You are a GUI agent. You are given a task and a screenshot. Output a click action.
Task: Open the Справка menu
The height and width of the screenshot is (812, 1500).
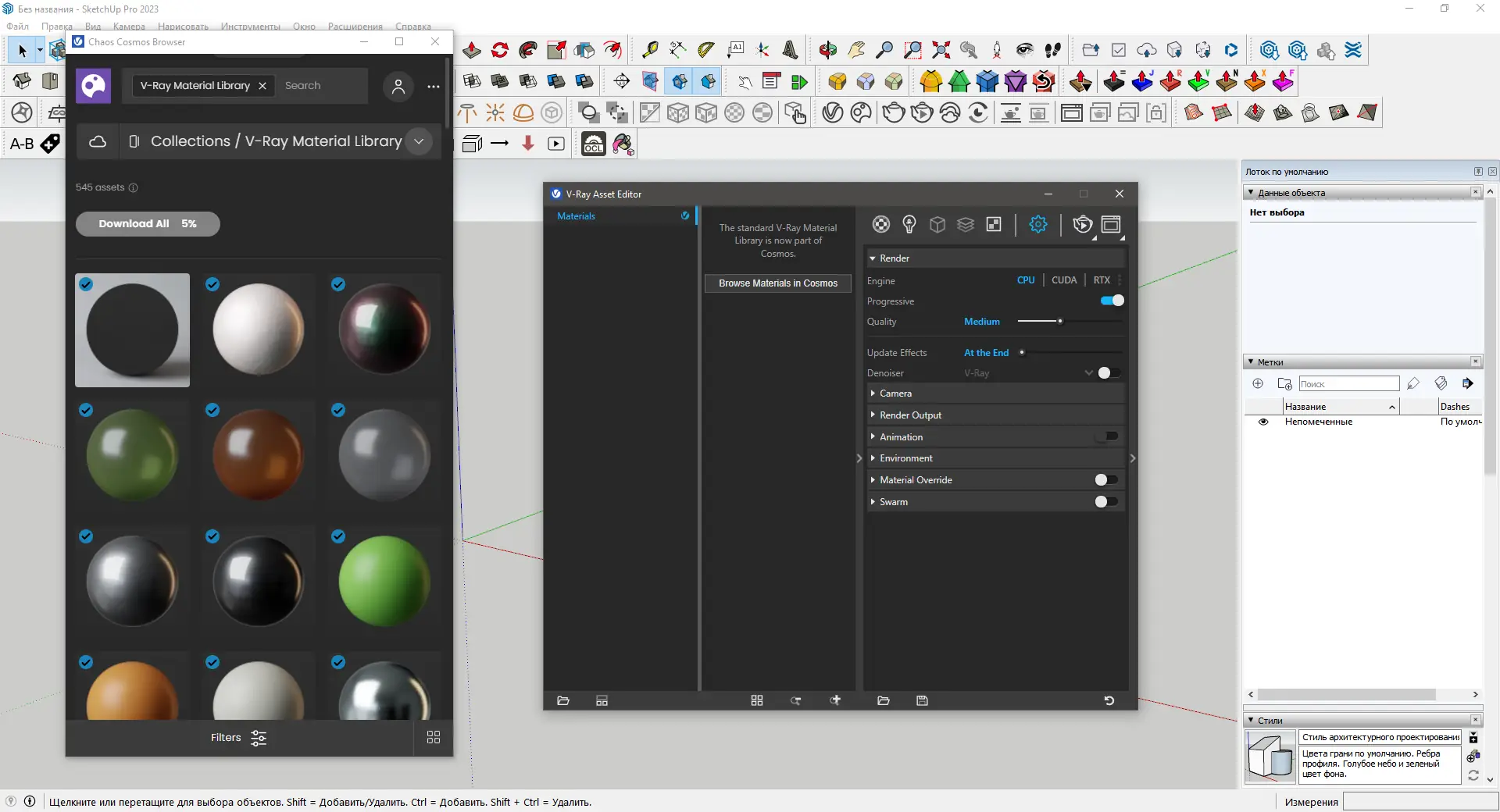[413, 27]
